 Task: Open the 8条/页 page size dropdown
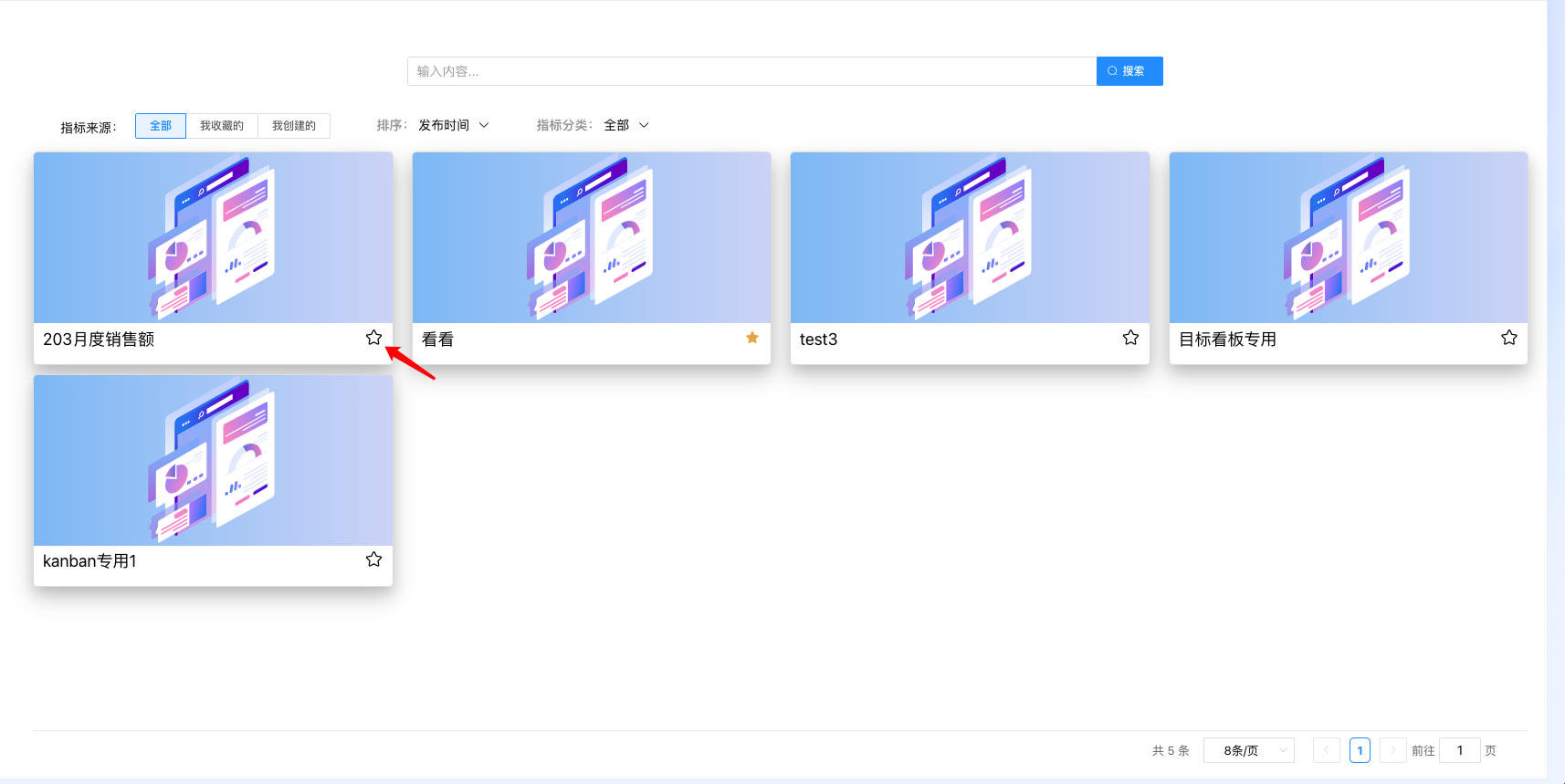pos(1249,750)
